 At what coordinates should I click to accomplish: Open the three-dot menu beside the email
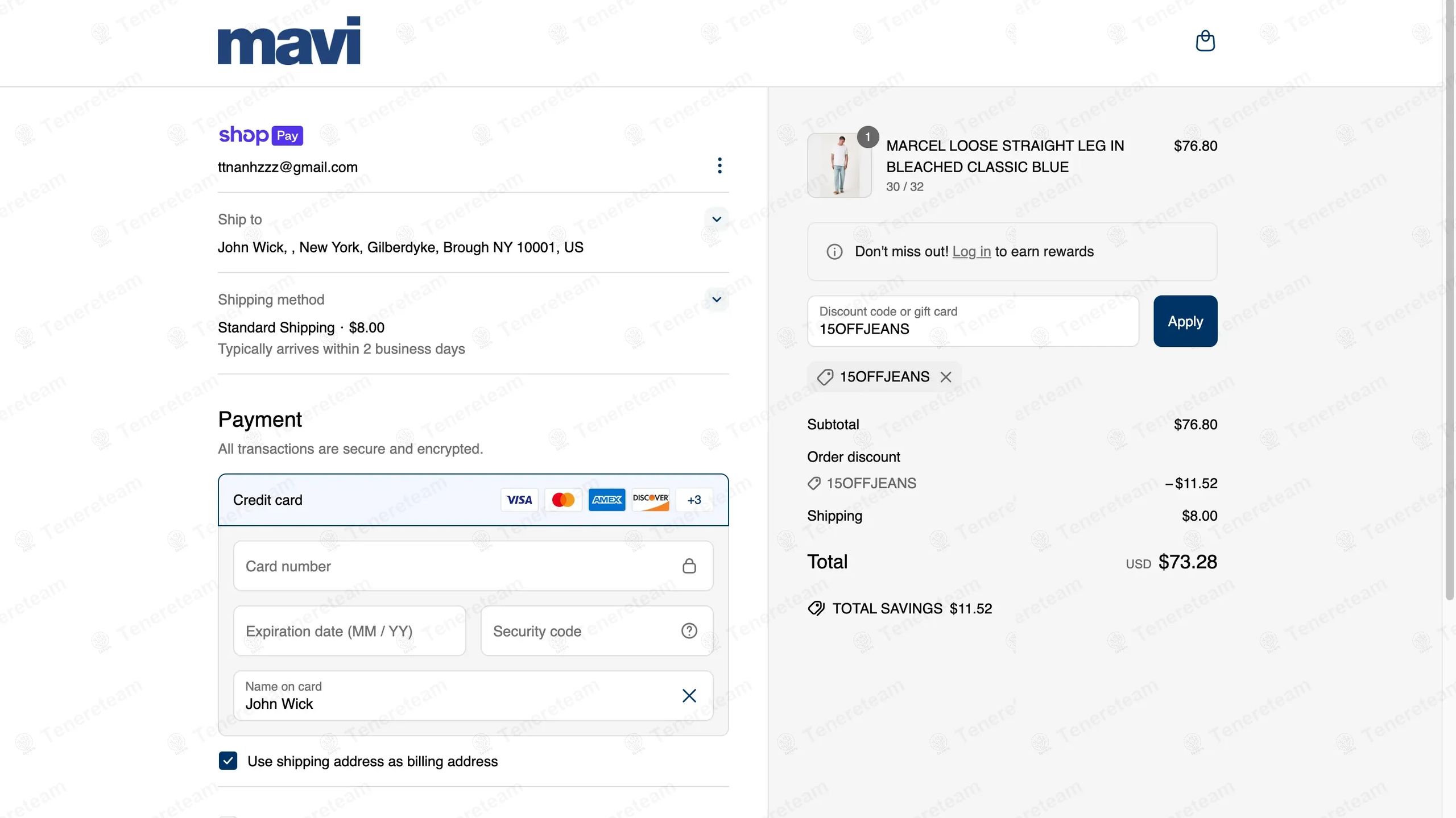pos(719,165)
